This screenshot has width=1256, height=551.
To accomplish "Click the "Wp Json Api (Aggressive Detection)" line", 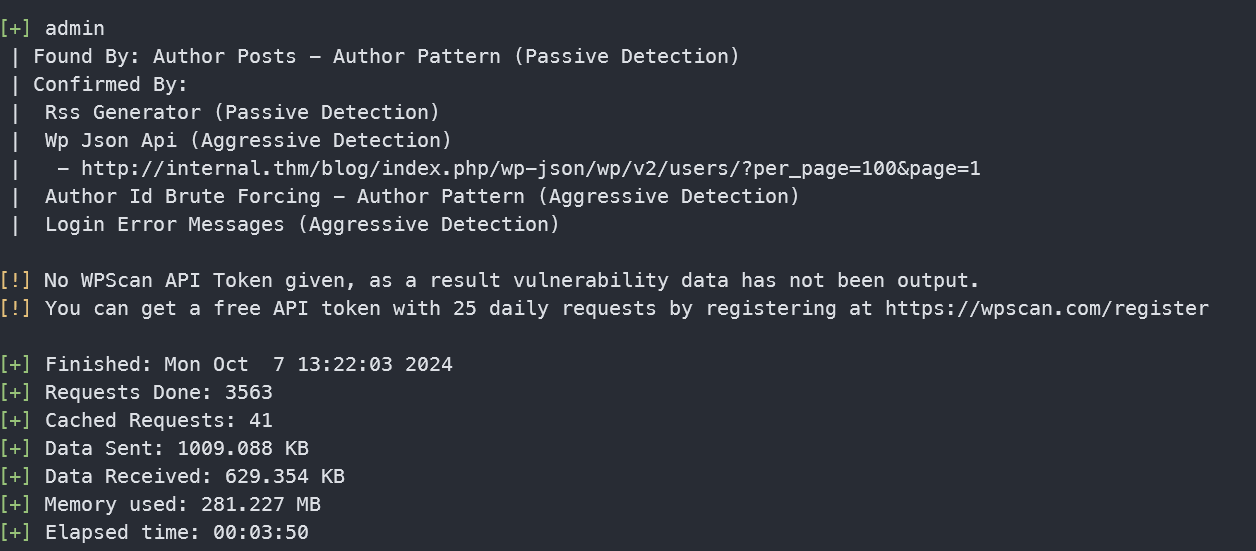I will point(248,140).
